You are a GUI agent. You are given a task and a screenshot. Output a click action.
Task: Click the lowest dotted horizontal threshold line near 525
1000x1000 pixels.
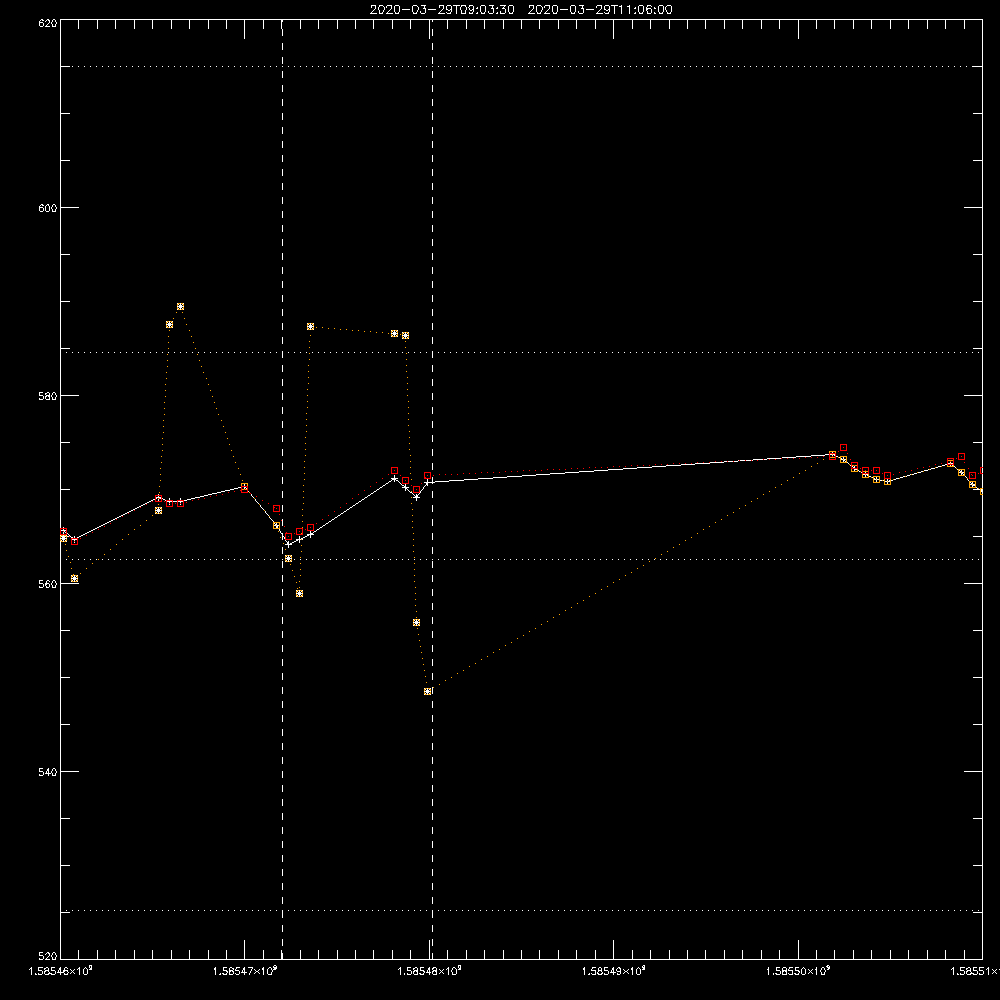[x=522, y=911]
